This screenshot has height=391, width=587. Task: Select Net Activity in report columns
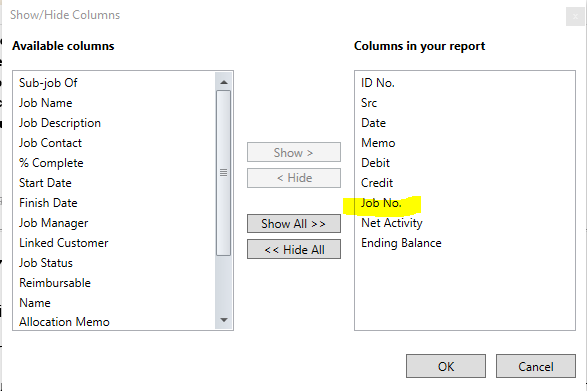[x=392, y=223]
